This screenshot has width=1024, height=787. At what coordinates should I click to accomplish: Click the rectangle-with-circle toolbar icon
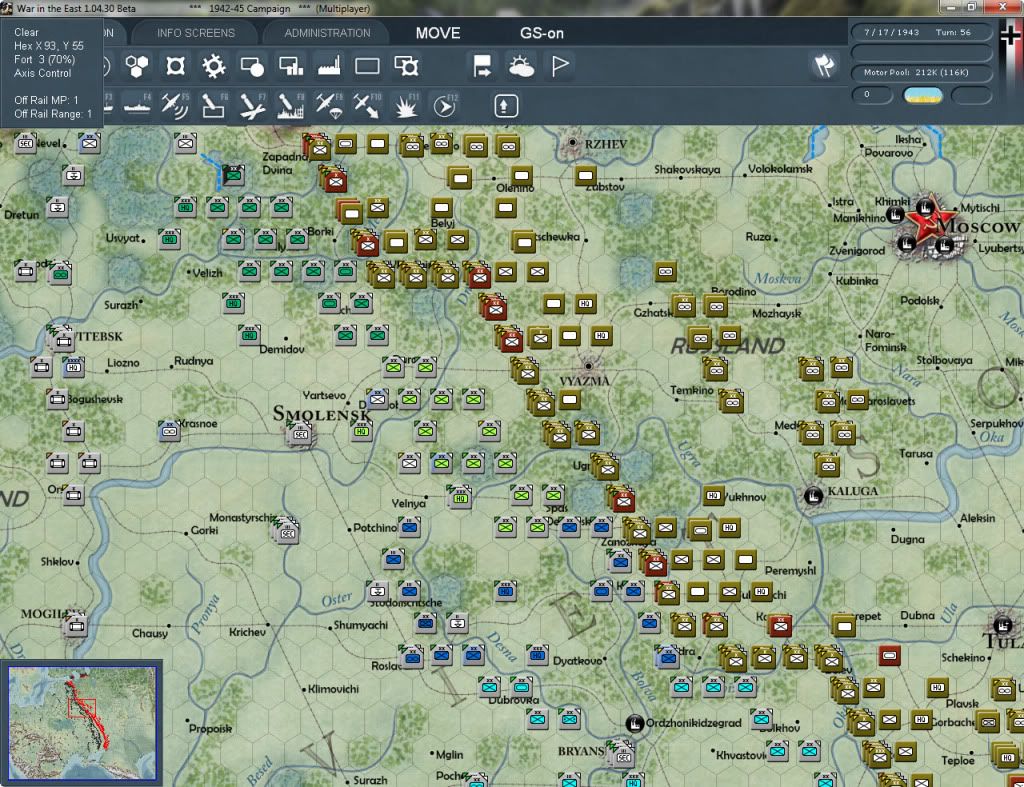(x=252, y=66)
